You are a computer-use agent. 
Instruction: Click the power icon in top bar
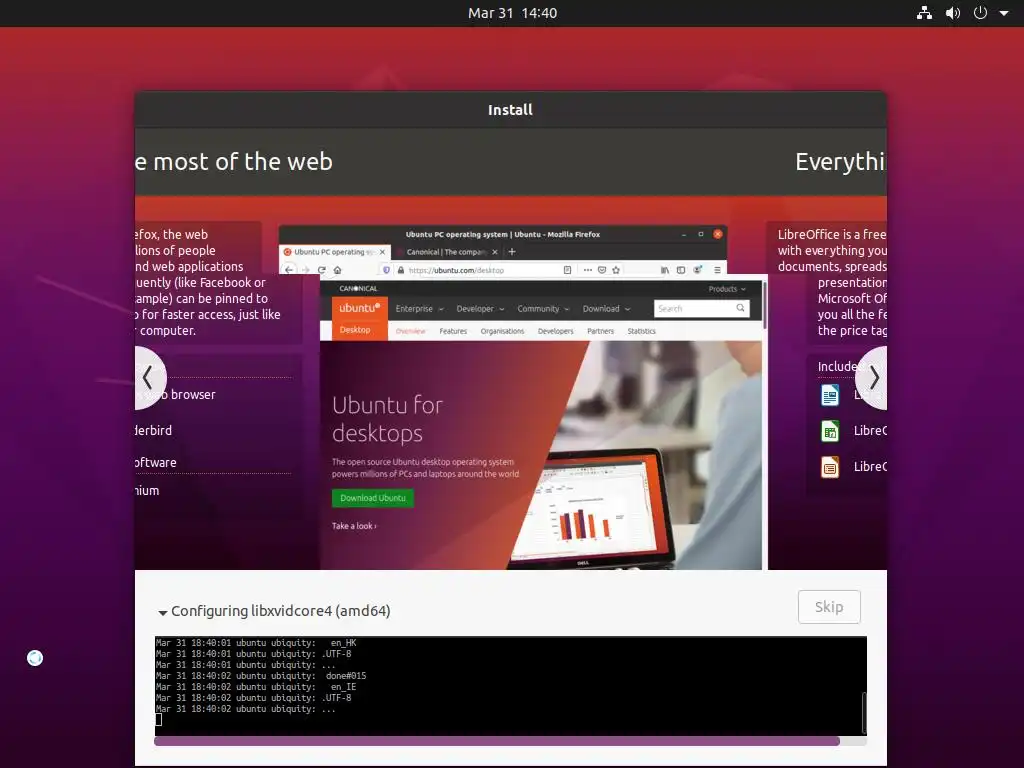click(x=980, y=13)
